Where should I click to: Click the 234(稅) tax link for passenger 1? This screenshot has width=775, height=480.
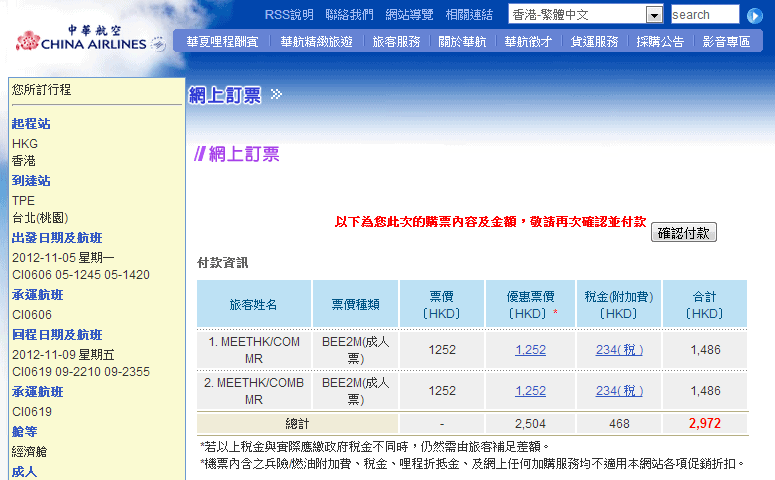point(619,349)
